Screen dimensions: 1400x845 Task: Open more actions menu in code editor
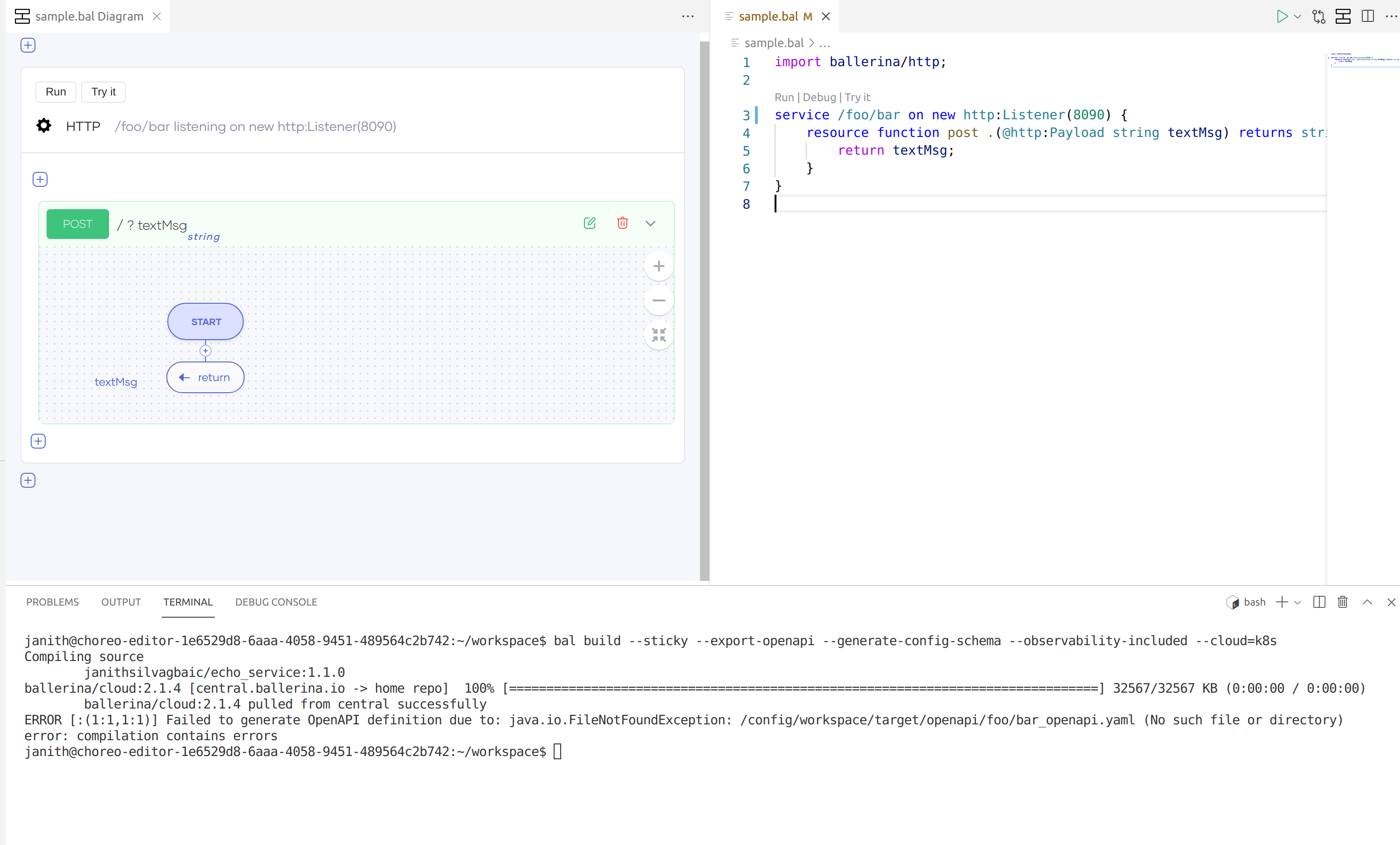pyautogui.click(x=1392, y=16)
